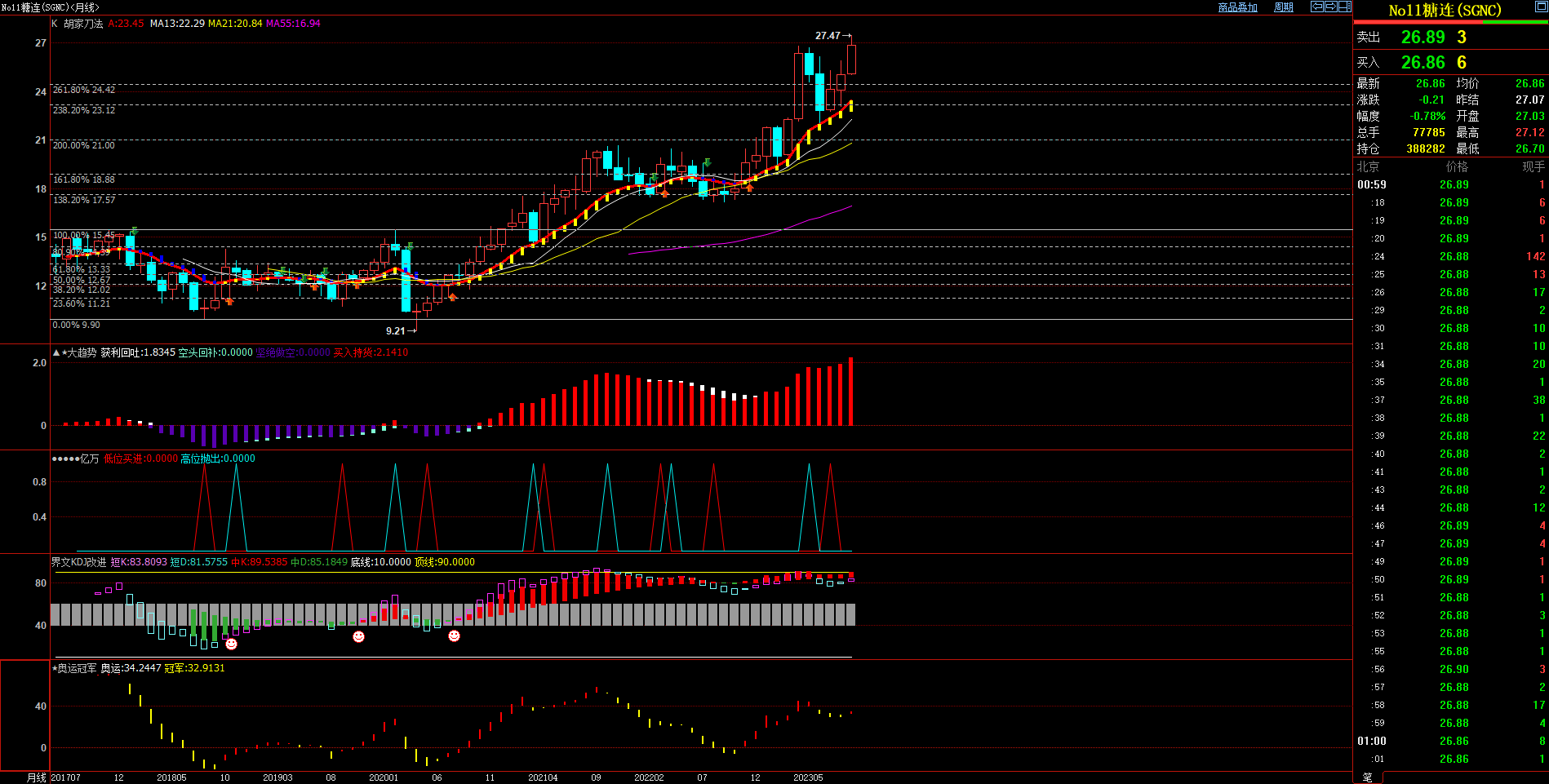The image size is (1549, 784).
Task: Click the 商品叠加 overlay link
Action: (x=1237, y=7)
